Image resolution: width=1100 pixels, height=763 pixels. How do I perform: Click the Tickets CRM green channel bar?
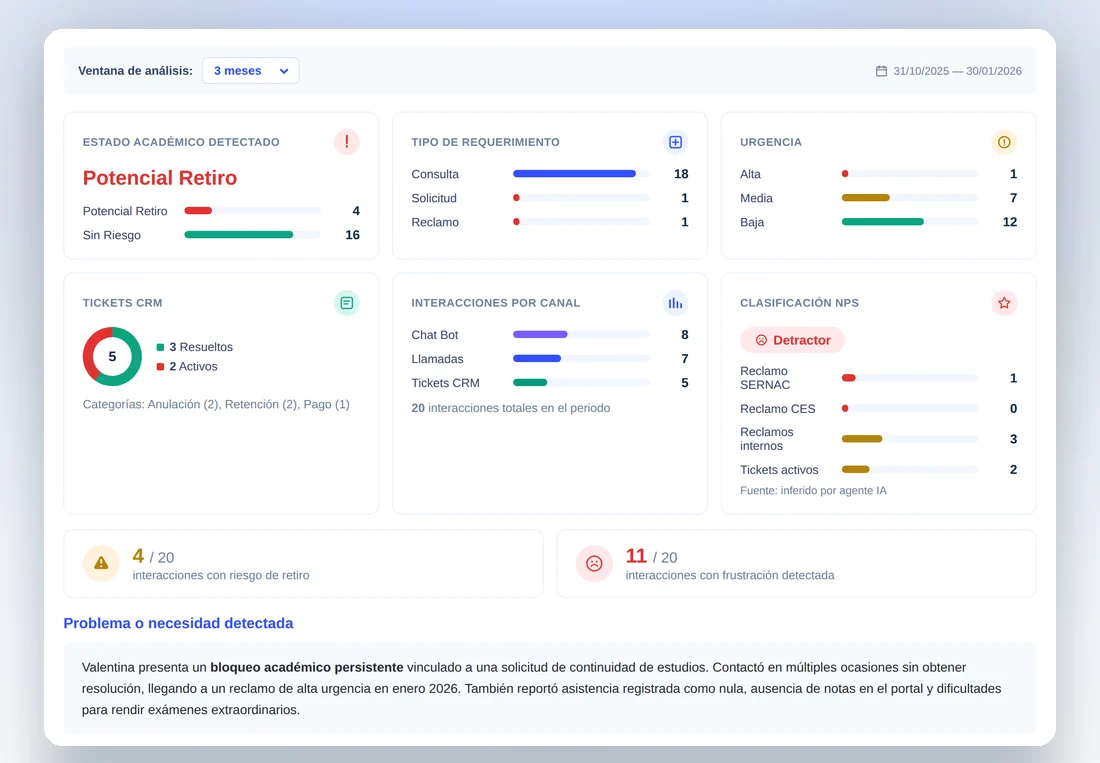pos(530,382)
